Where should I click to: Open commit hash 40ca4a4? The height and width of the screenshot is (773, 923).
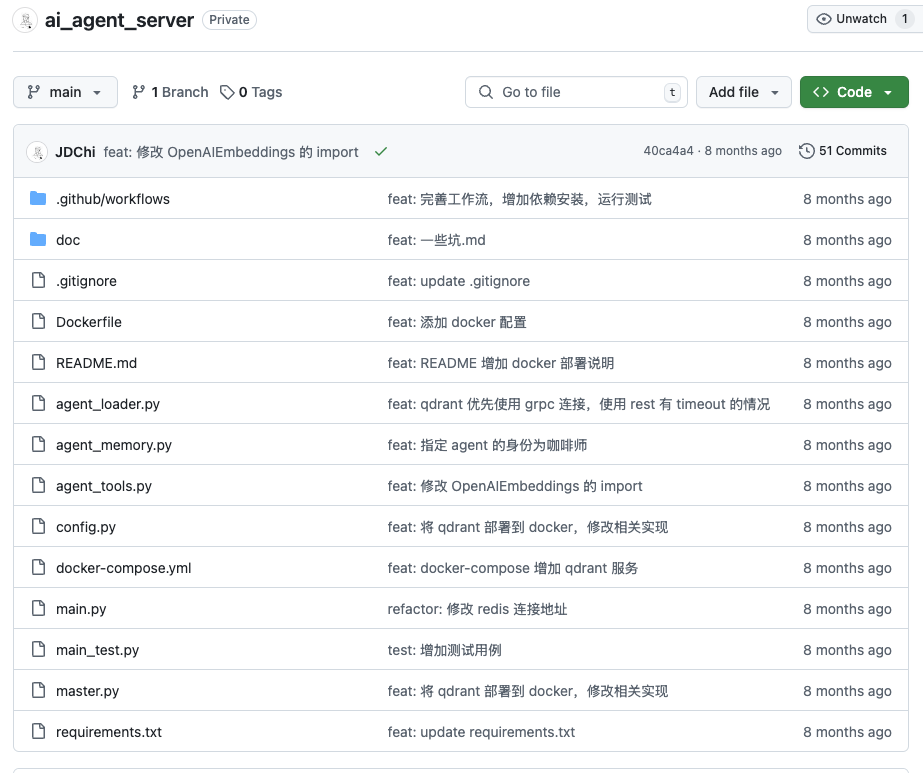click(x=668, y=151)
